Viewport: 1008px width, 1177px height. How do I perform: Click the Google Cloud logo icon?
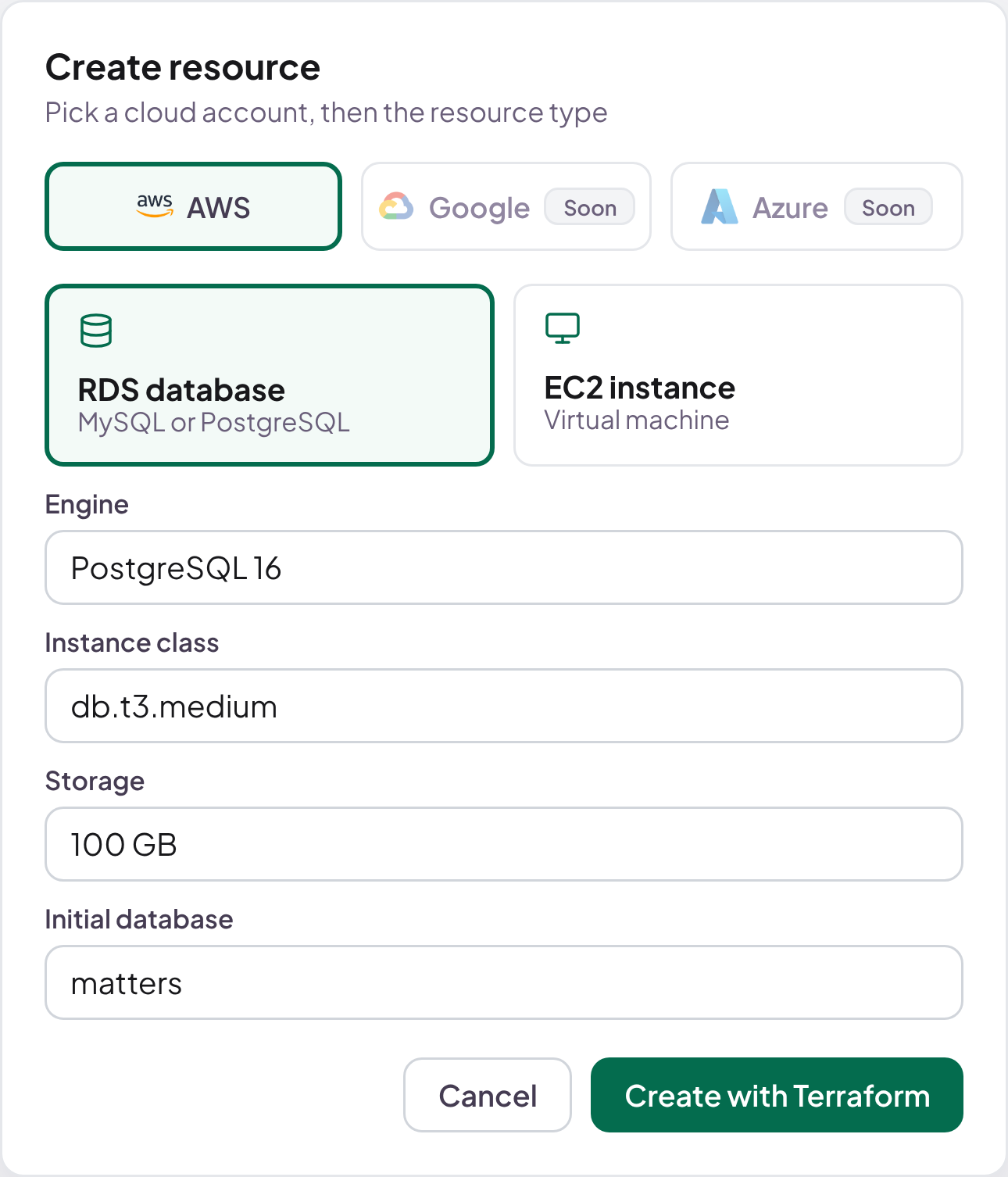tap(396, 206)
